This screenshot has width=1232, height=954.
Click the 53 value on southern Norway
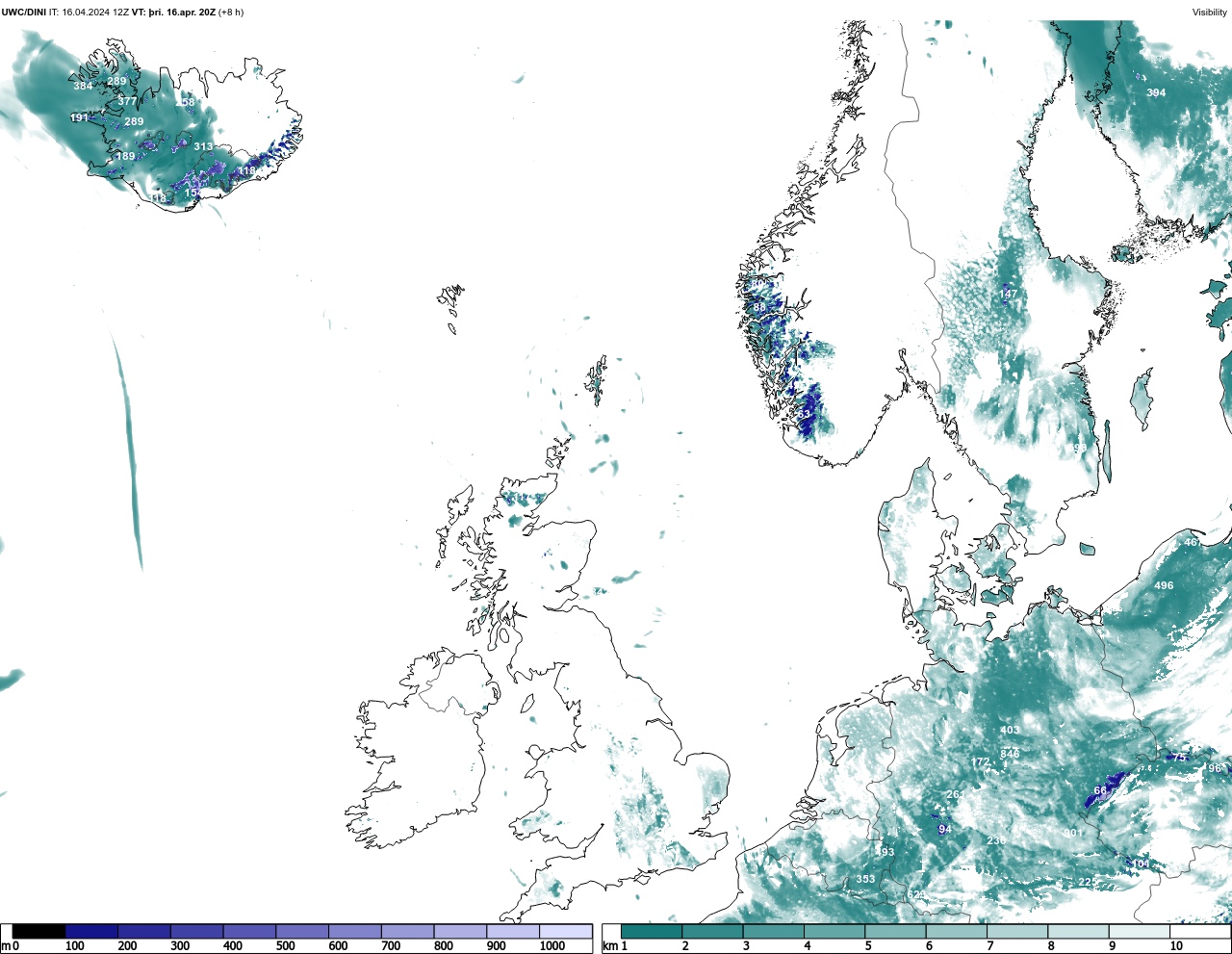point(805,414)
